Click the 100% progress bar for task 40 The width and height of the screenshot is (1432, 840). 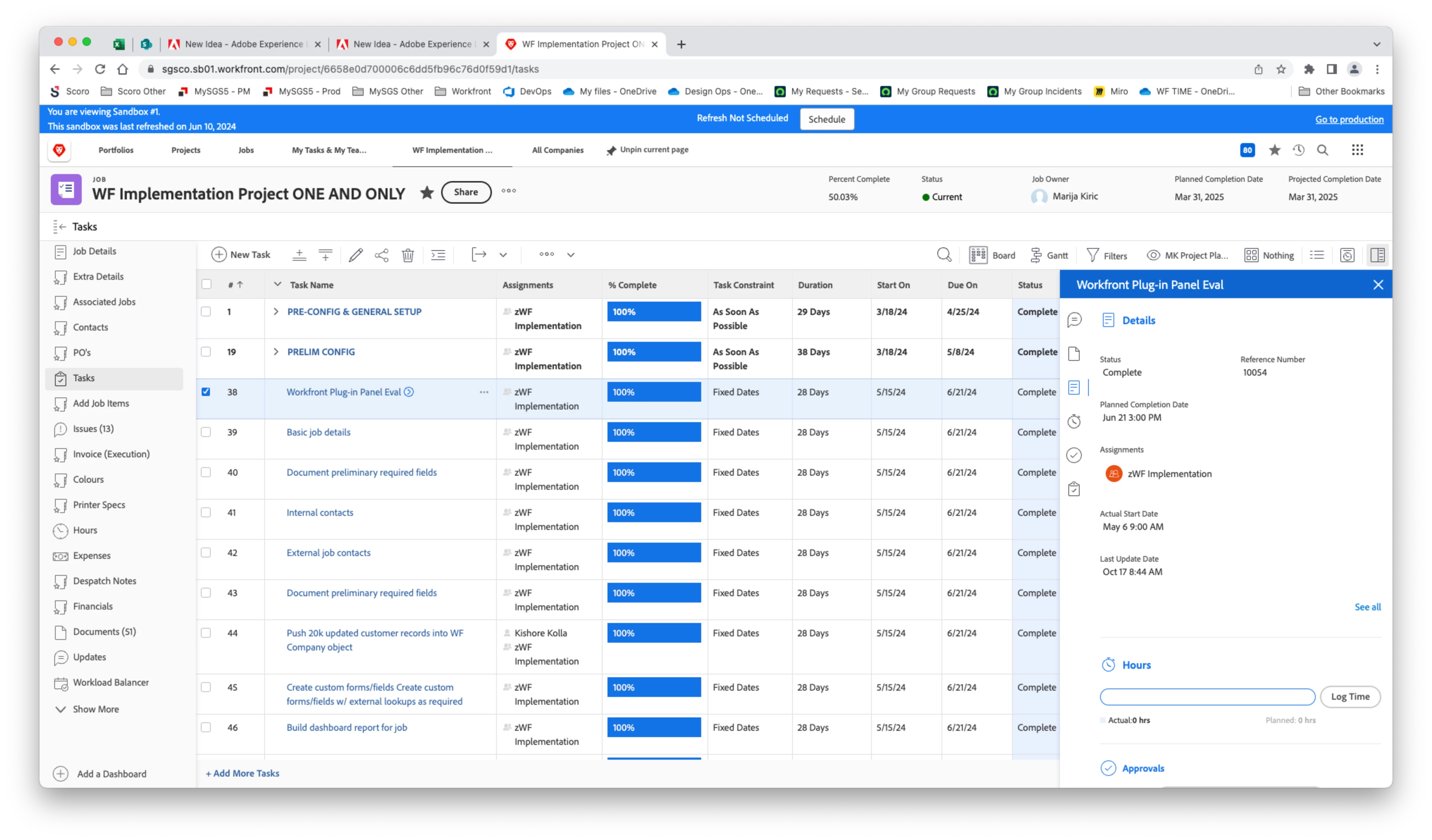pyautogui.click(x=654, y=473)
